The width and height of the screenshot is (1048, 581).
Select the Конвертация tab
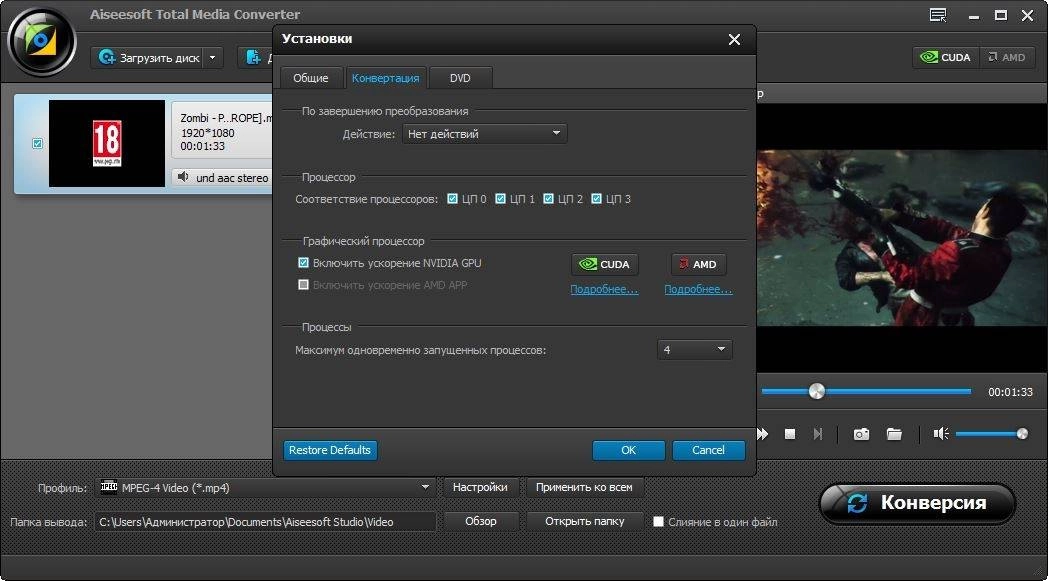pyautogui.click(x=386, y=78)
